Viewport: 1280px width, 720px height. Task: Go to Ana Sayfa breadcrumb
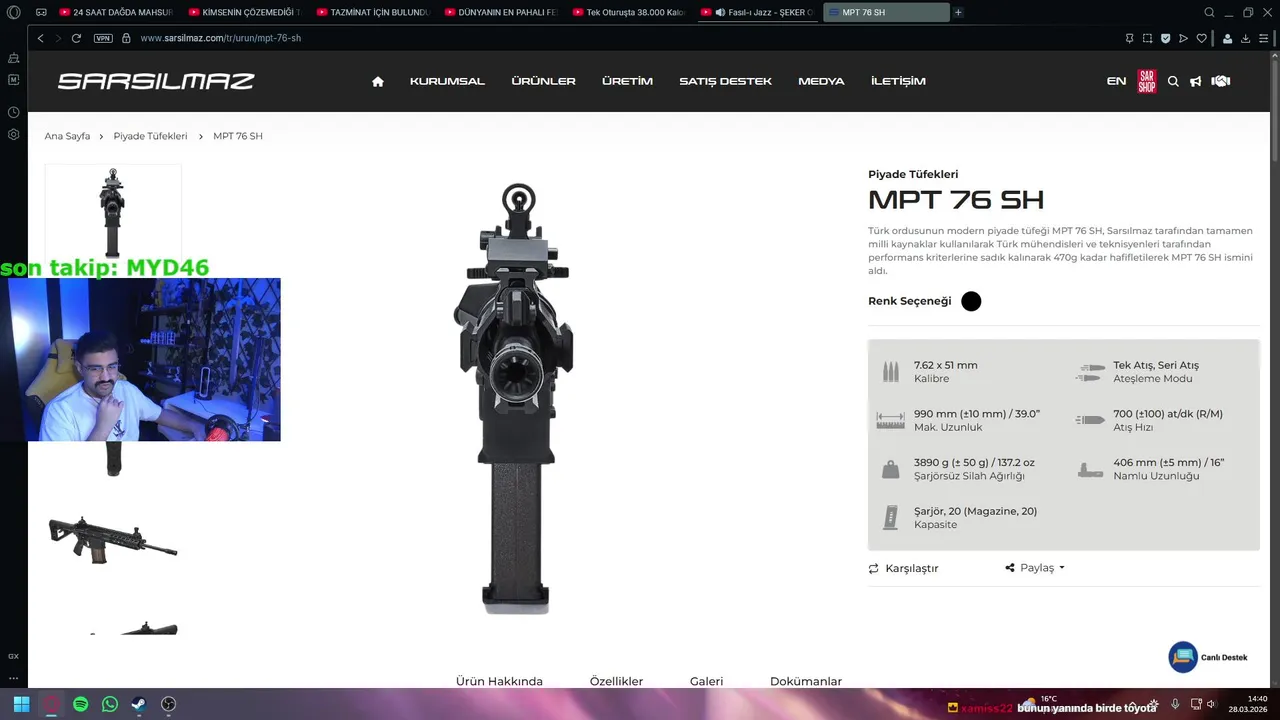(67, 136)
